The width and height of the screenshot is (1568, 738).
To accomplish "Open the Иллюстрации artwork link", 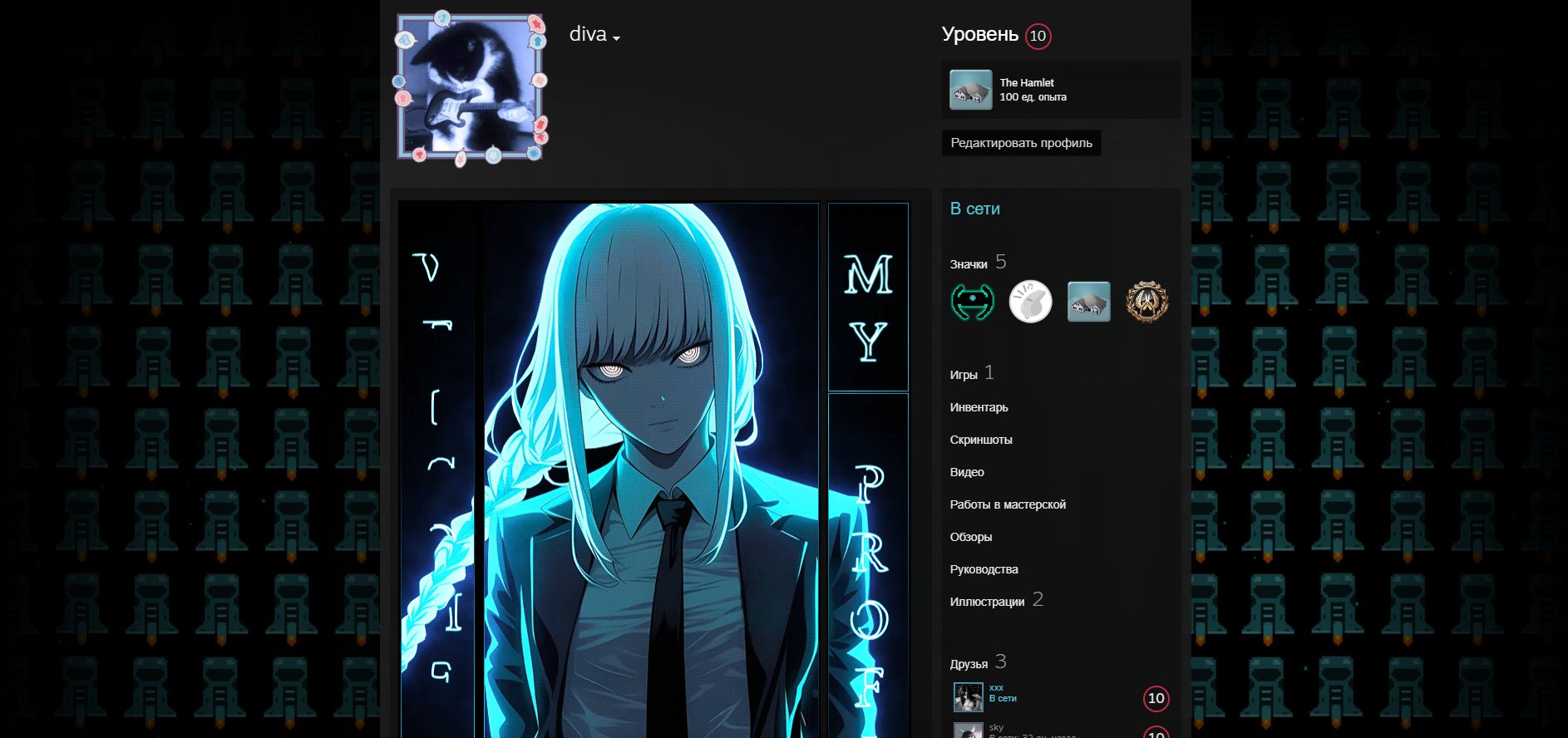I will (987, 602).
